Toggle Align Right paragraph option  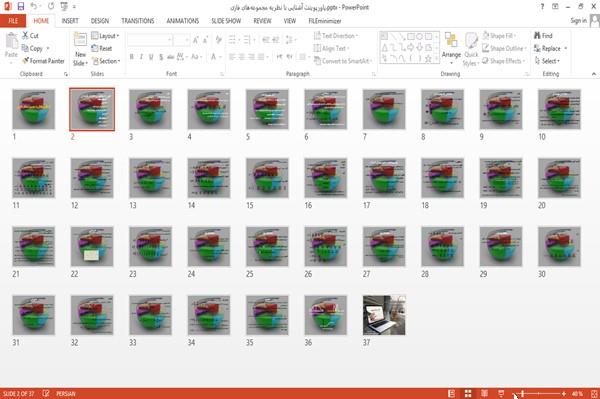251,57
